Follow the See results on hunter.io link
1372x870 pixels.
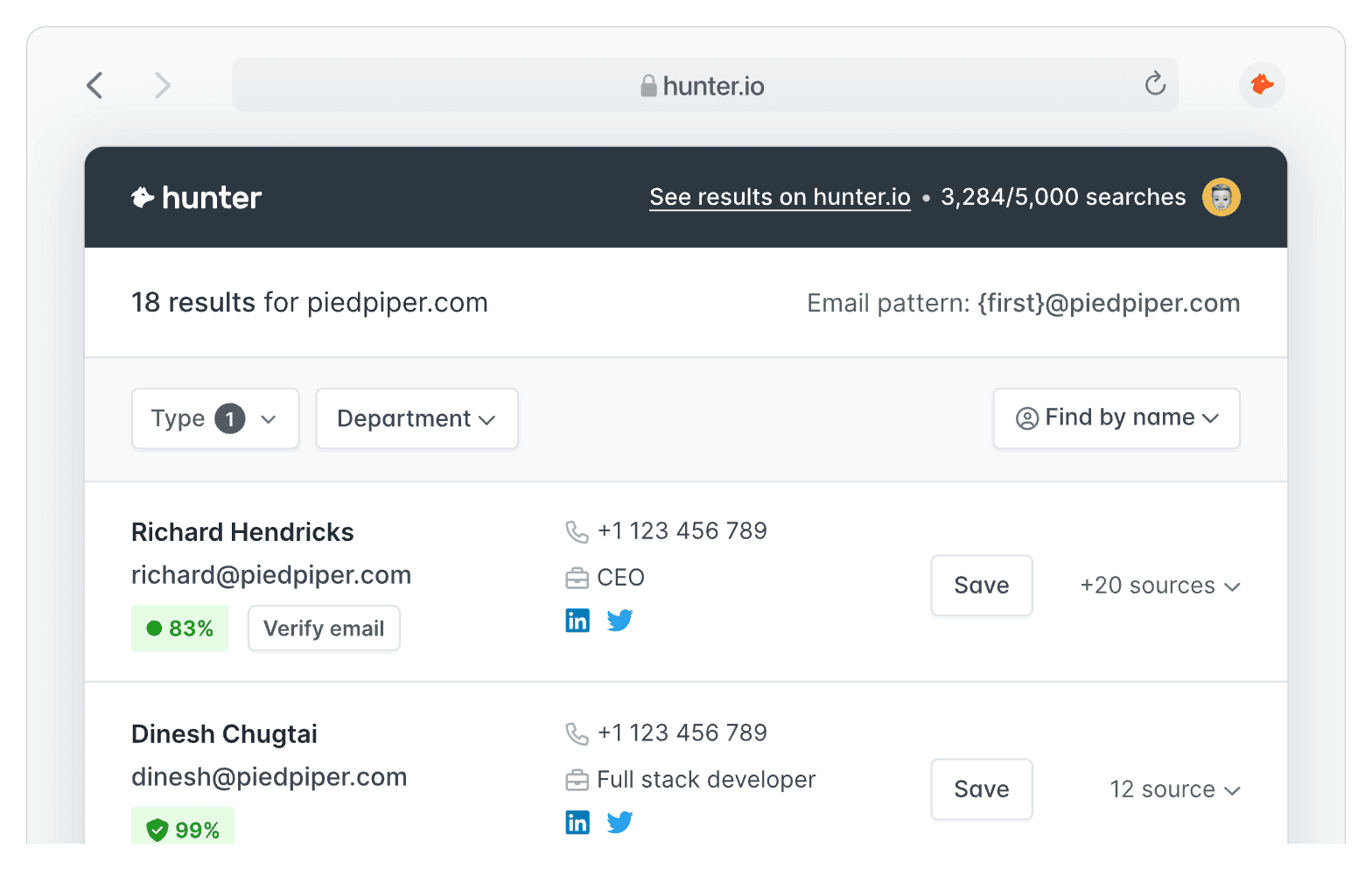(x=780, y=197)
